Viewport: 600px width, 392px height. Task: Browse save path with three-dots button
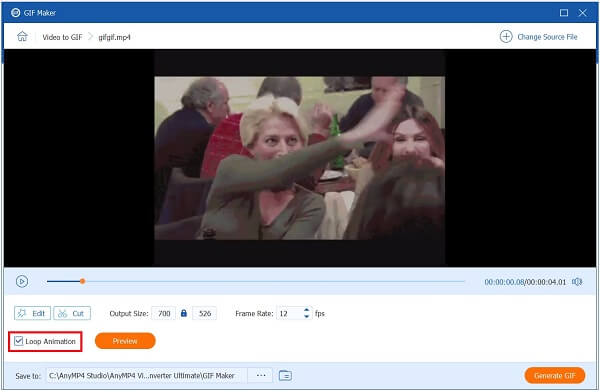(261, 376)
